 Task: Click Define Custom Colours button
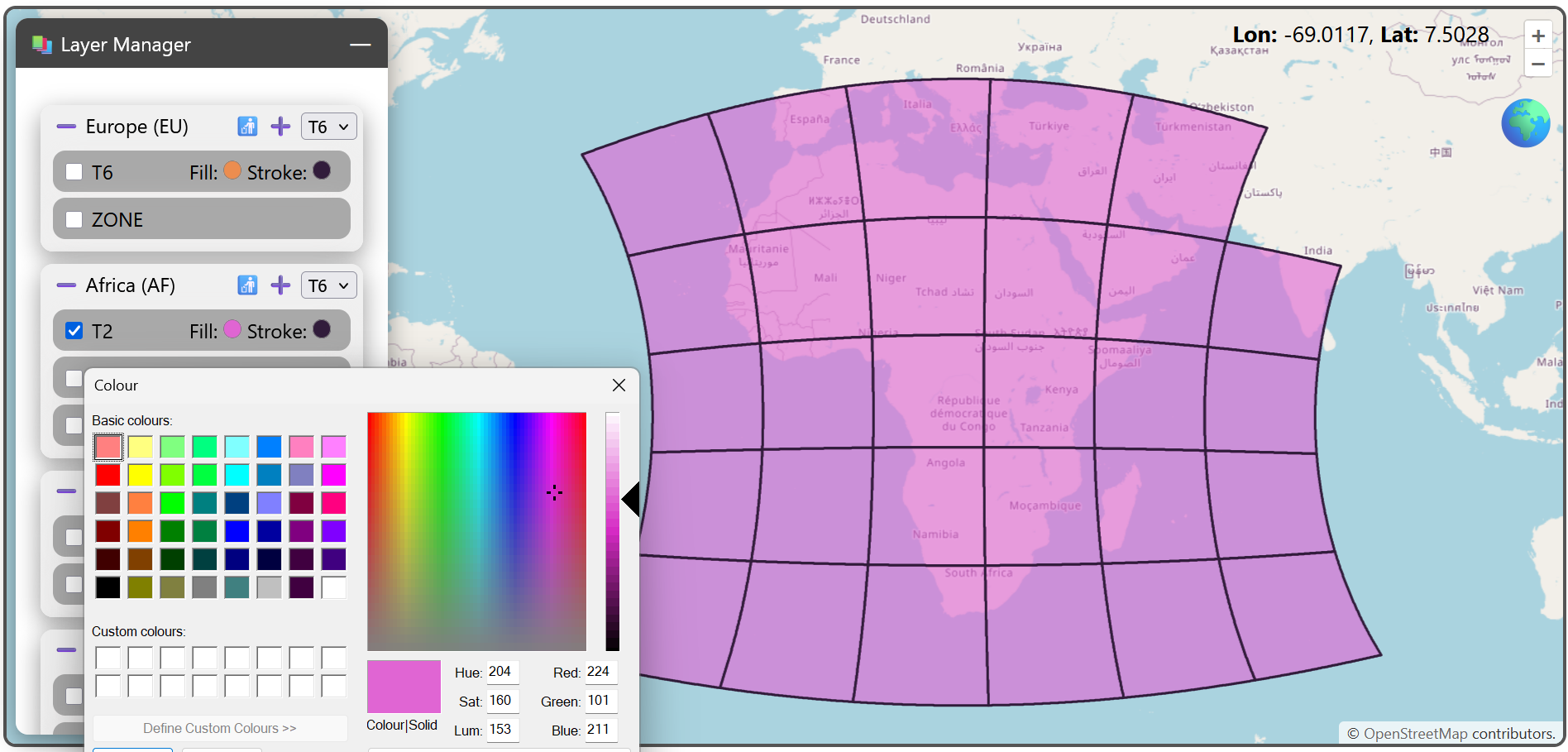coord(220,728)
